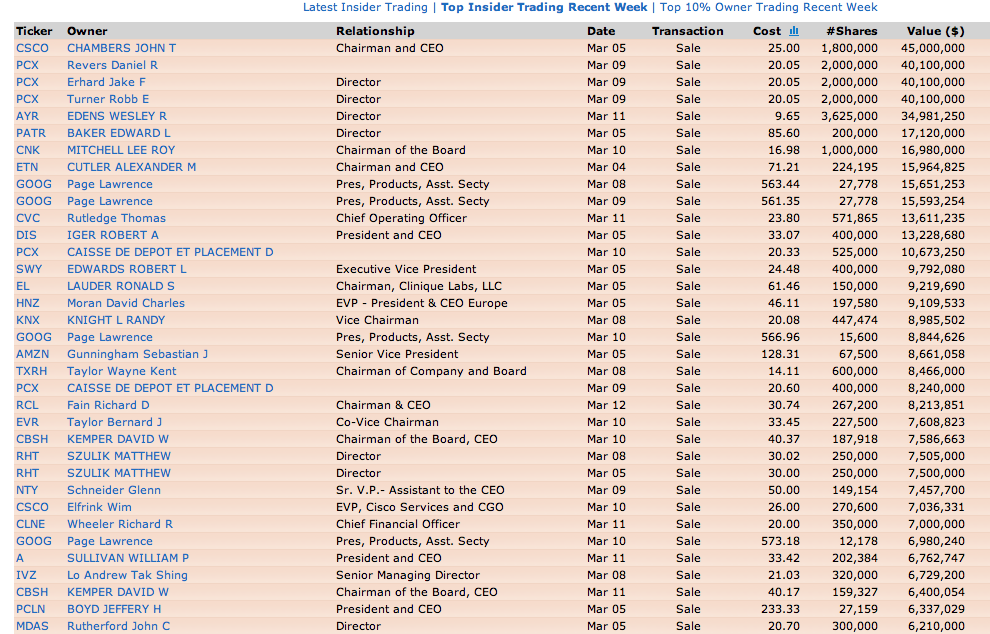Image resolution: width=990 pixels, height=634 pixels.
Task: Open the TXRH ticker link
Action: tap(31, 371)
